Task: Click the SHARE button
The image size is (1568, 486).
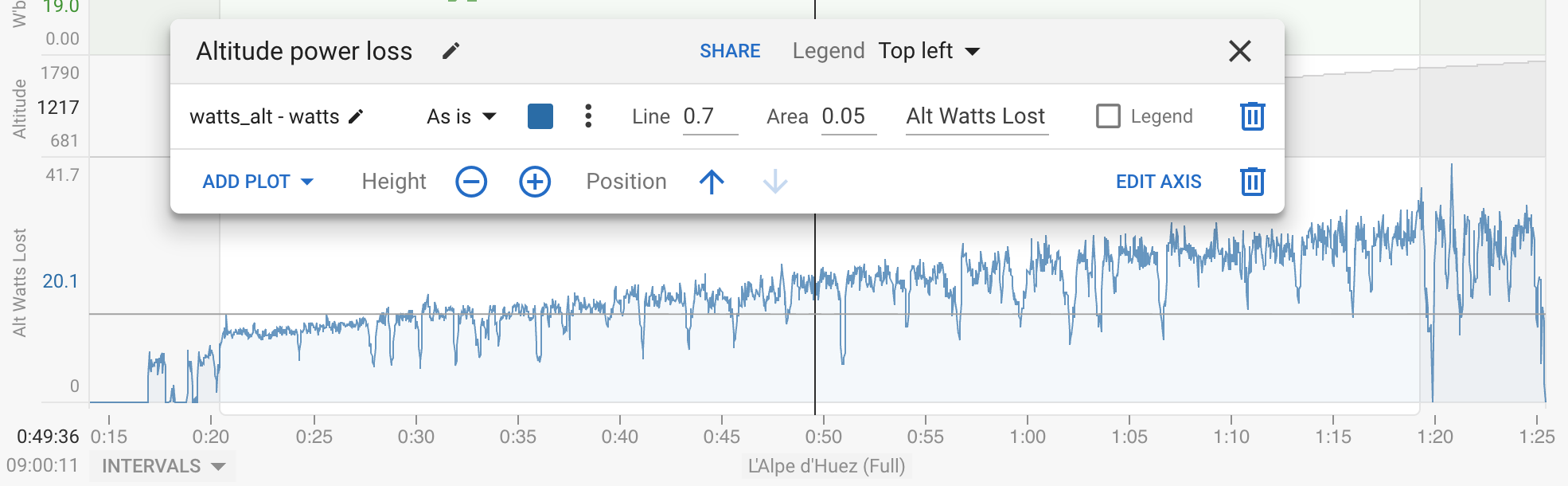Action: [x=730, y=51]
